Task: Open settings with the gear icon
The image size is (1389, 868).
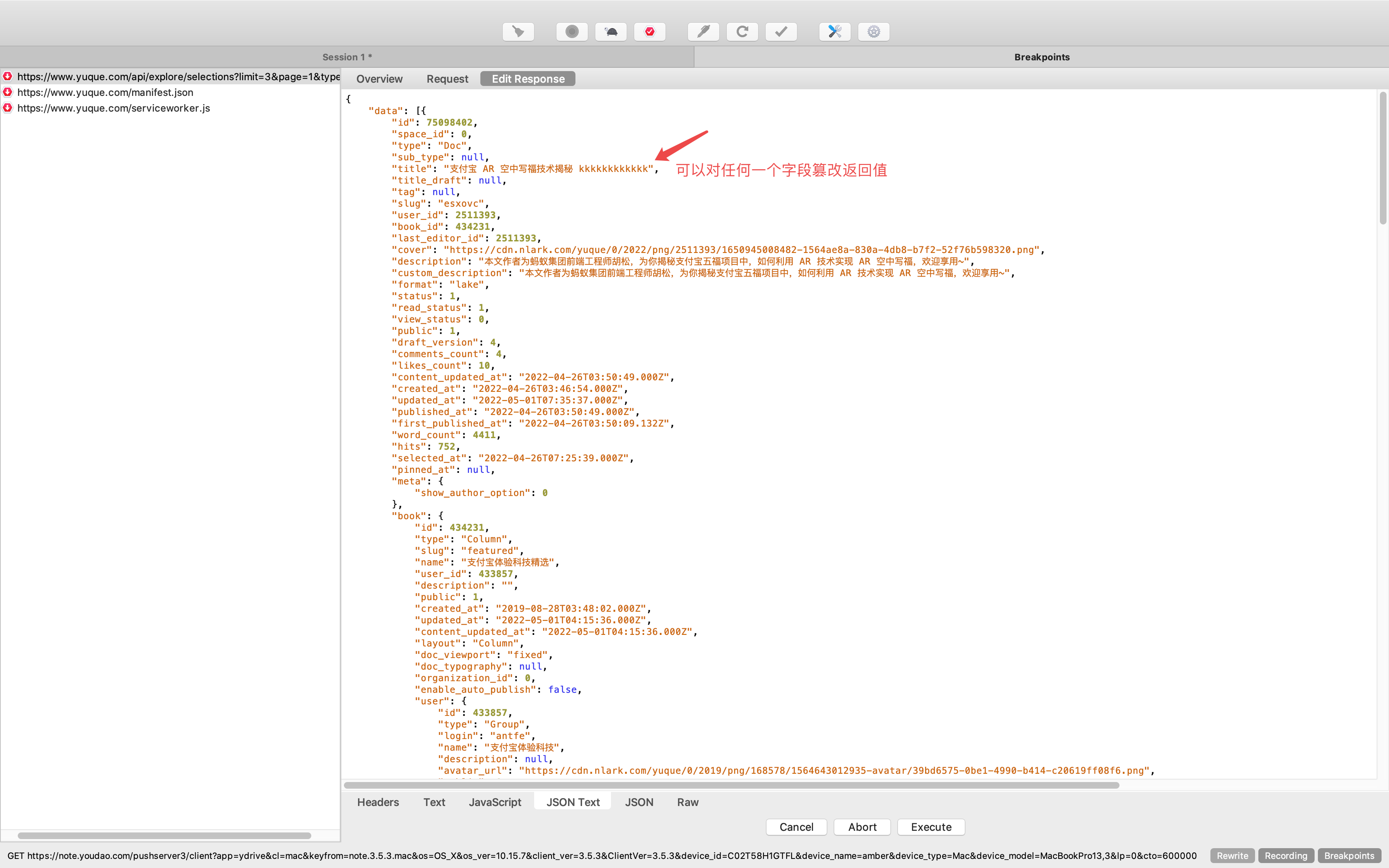Action: [873, 31]
